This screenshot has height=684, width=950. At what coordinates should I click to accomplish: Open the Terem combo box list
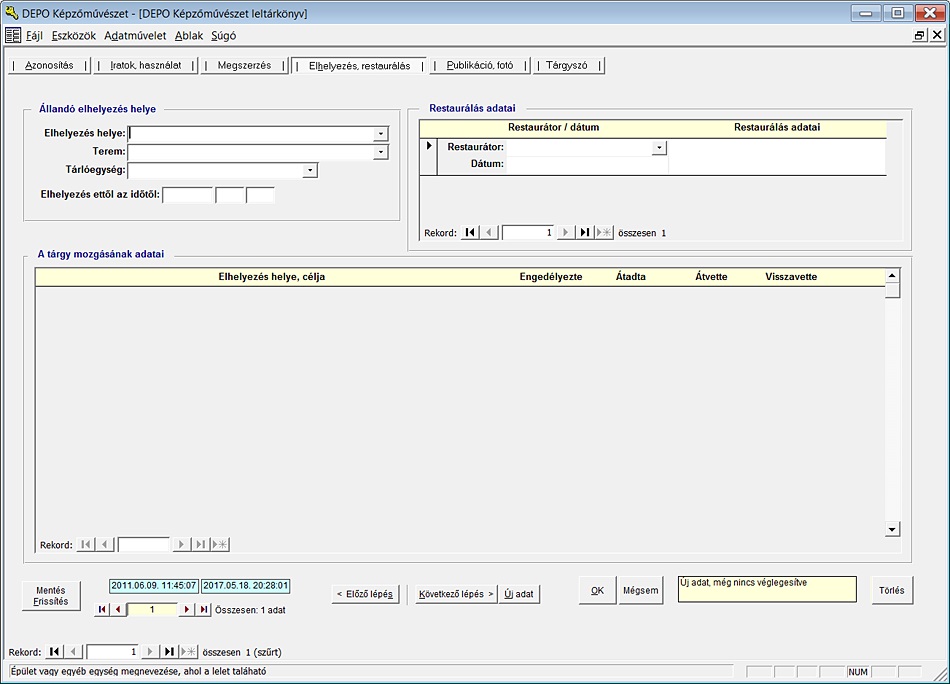[x=380, y=152]
